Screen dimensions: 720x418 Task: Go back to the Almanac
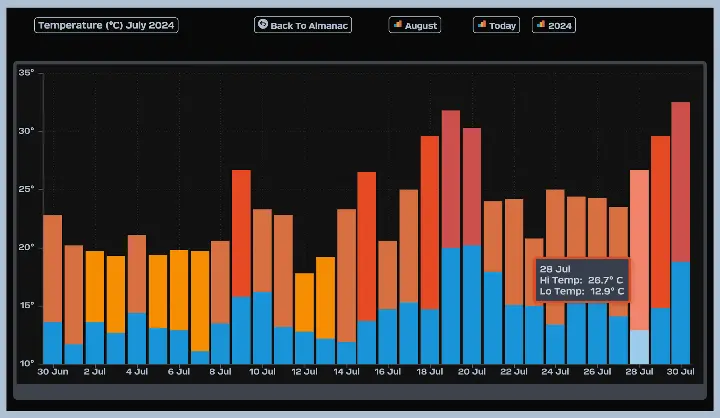[303, 25]
